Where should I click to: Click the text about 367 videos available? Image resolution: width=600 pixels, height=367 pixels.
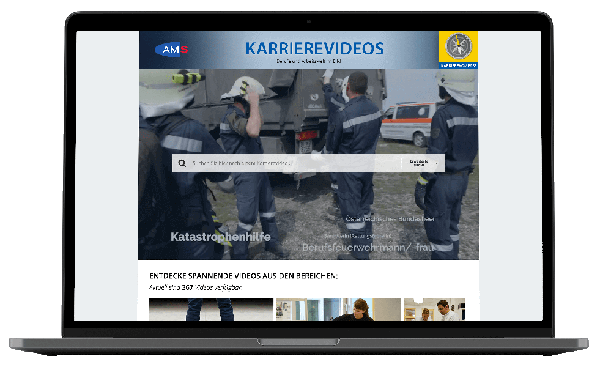(195, 287)
